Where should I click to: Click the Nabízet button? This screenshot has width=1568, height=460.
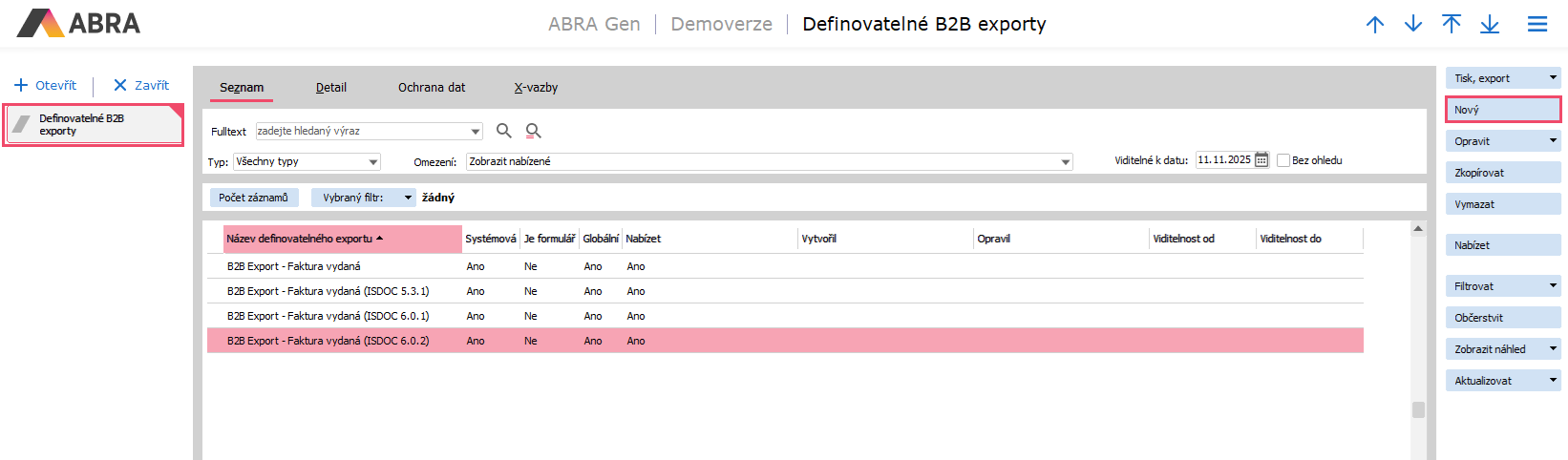(x=1503, y=245)
